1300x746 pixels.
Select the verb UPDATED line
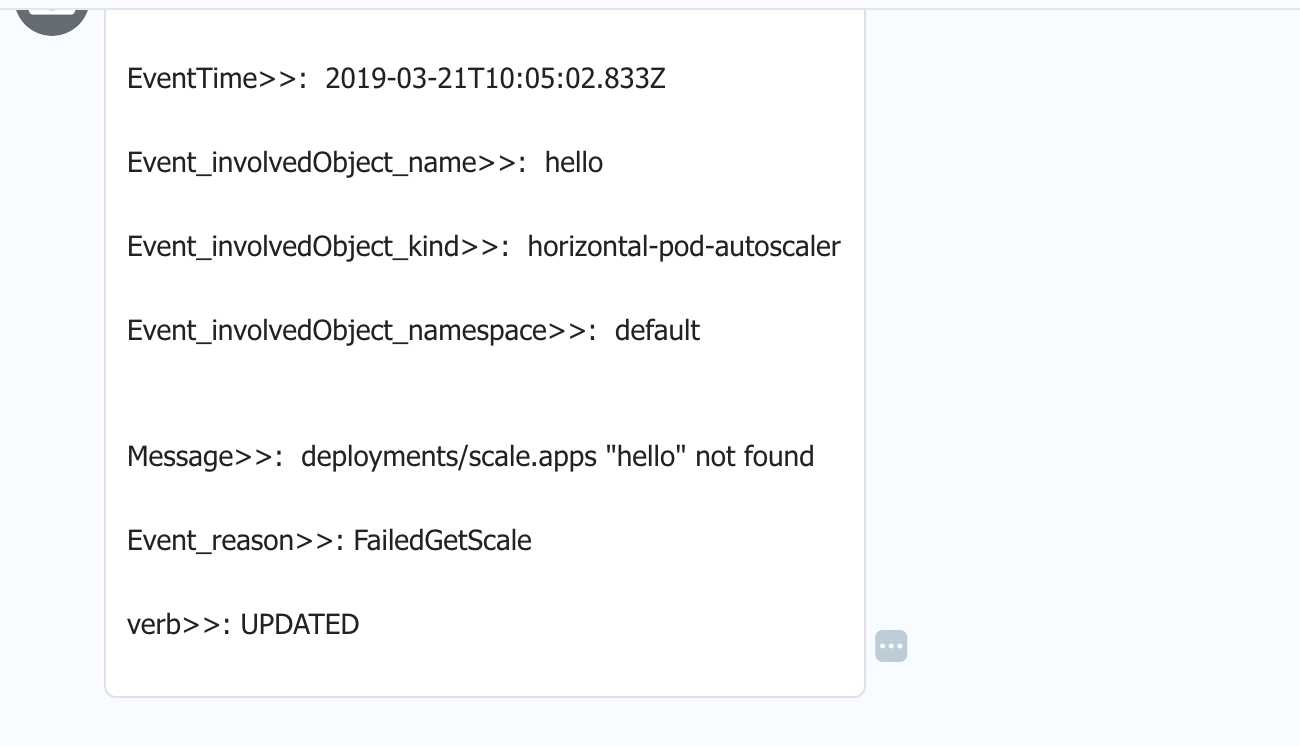tap(243, 625)
